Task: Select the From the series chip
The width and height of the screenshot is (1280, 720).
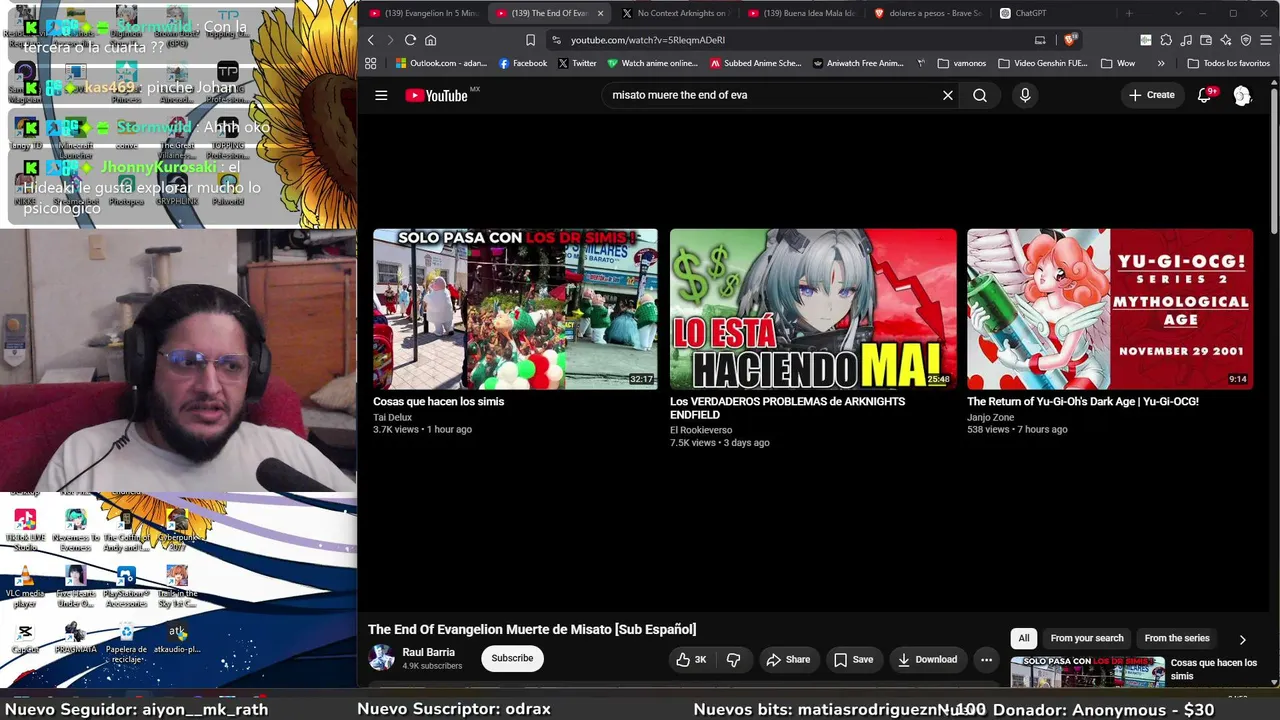Action: [x=1177, y=638]
